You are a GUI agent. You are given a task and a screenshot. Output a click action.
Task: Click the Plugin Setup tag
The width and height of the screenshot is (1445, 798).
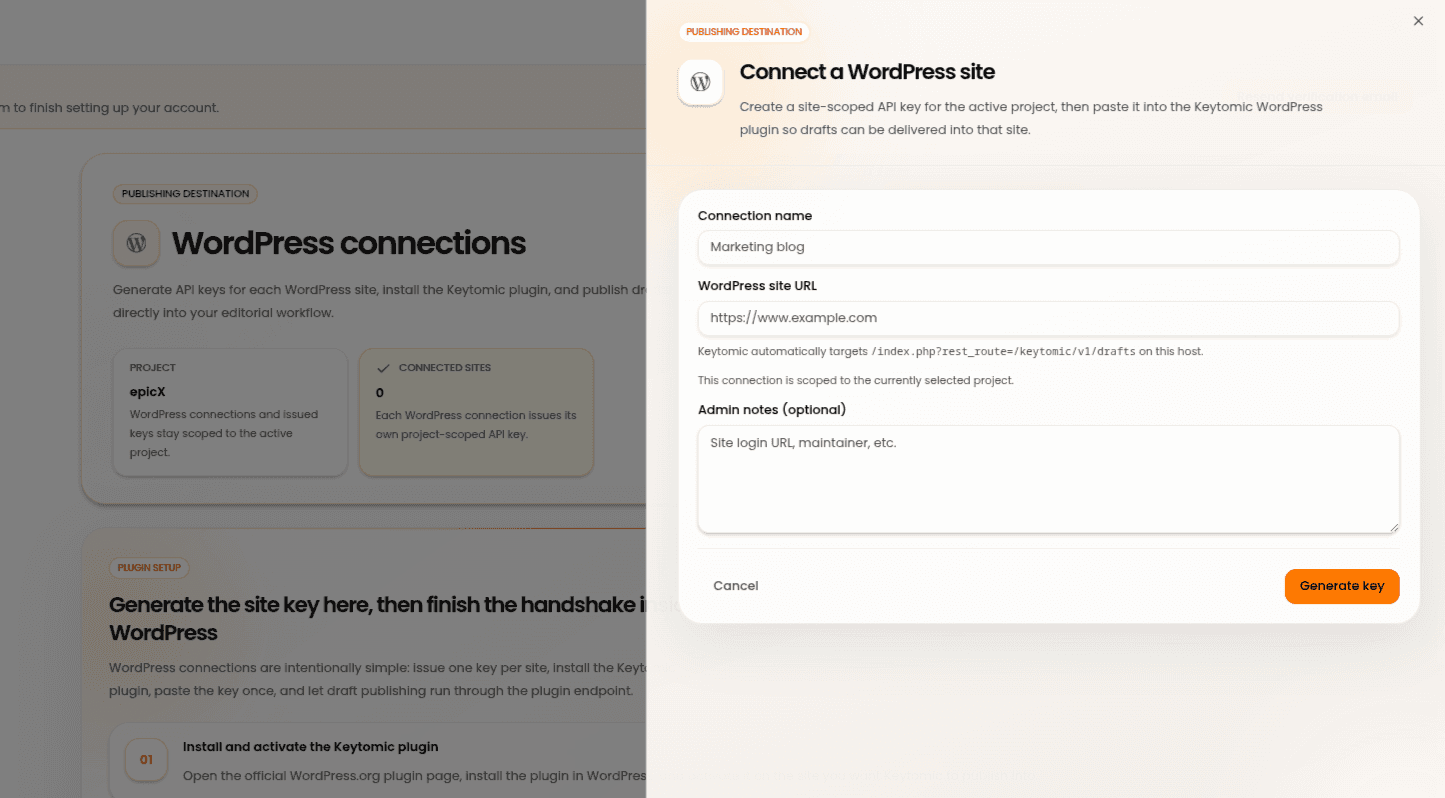point(149,568)
